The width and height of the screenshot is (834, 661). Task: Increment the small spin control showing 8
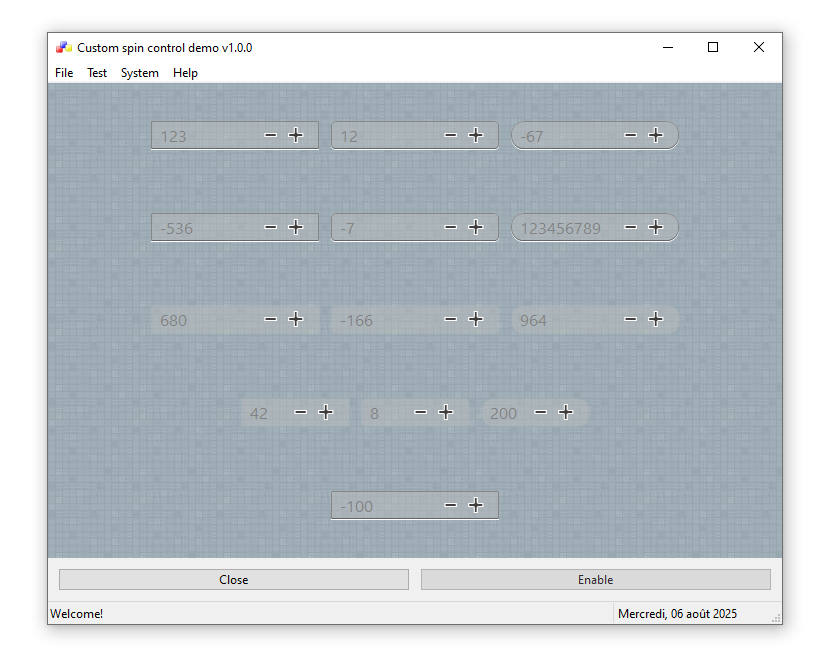[x=446, y=412]
